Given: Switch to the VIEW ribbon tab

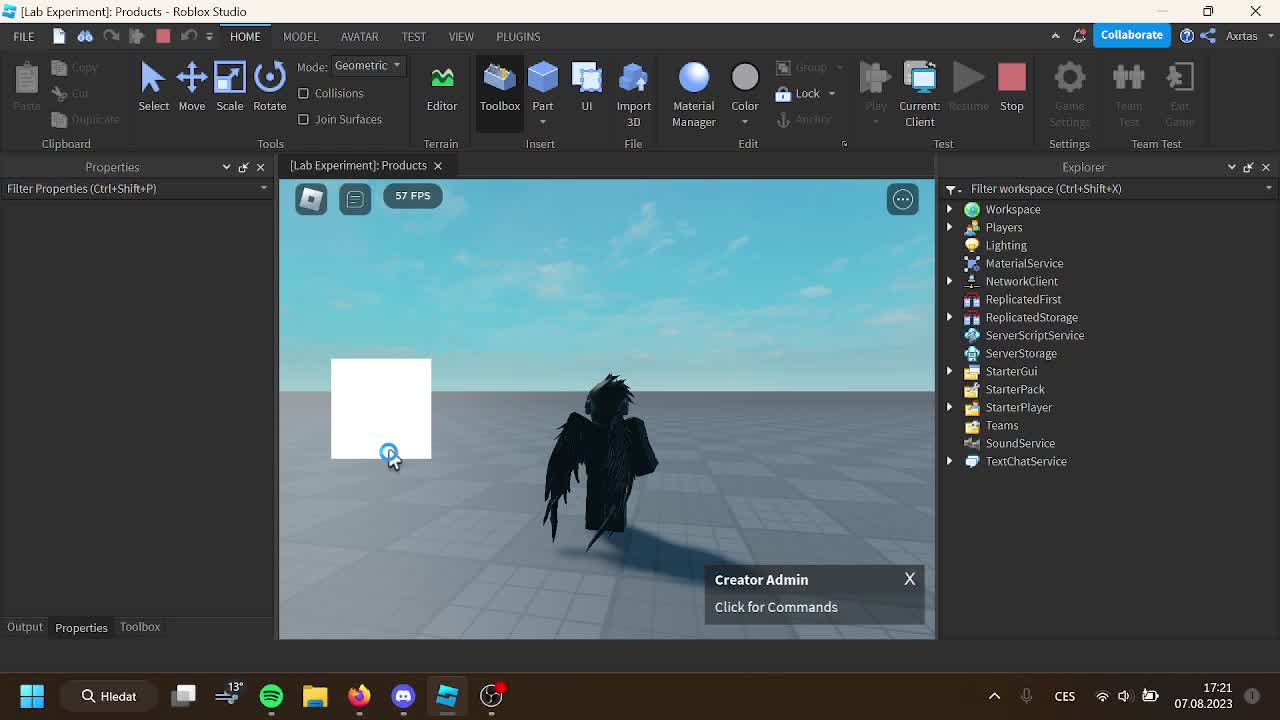Looking at the screenshot, I should click(461, 36).
